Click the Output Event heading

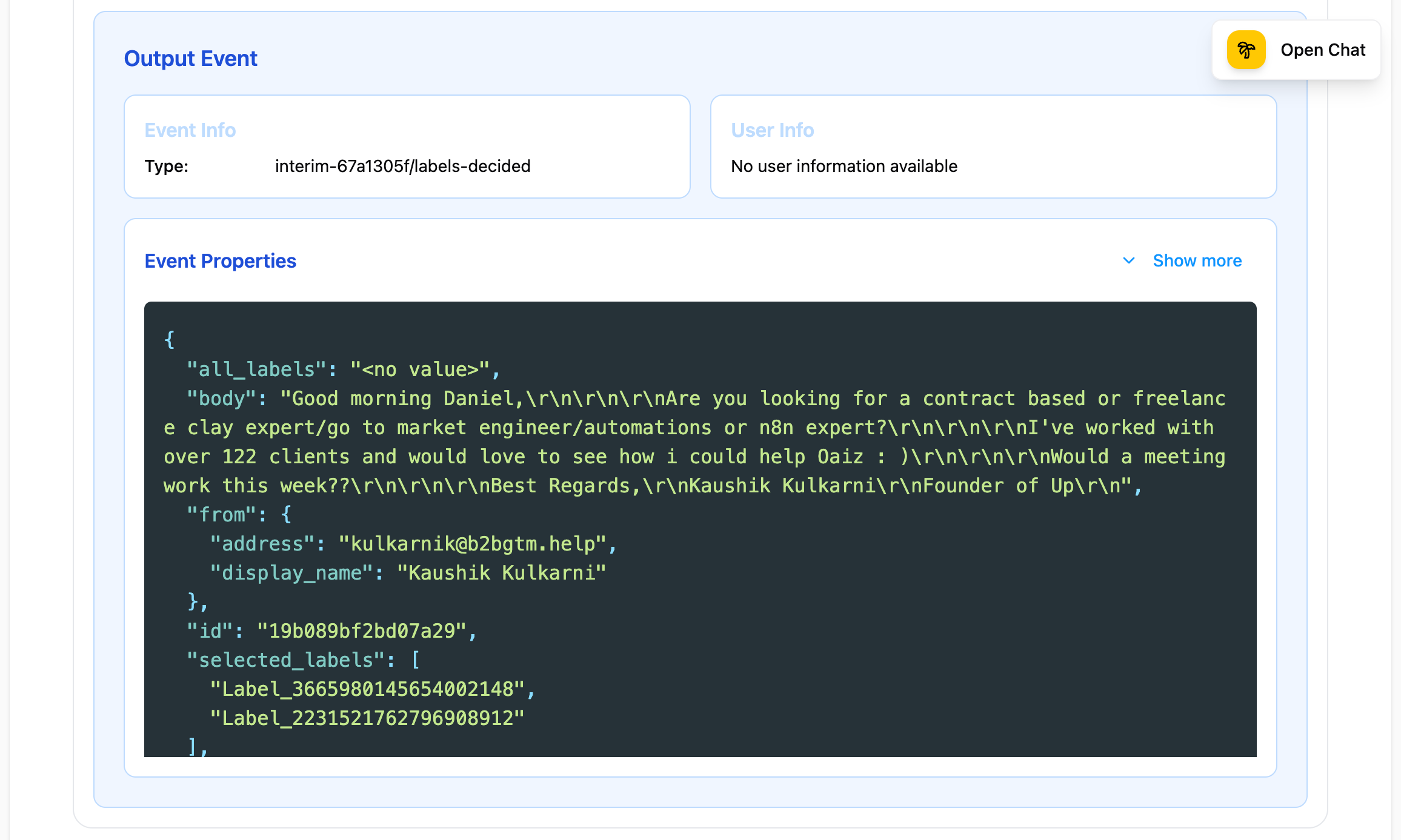point(190,58)
